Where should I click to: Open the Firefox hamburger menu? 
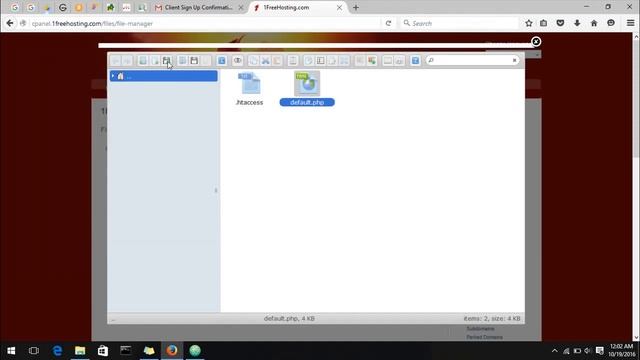click(x=631, y=23)
